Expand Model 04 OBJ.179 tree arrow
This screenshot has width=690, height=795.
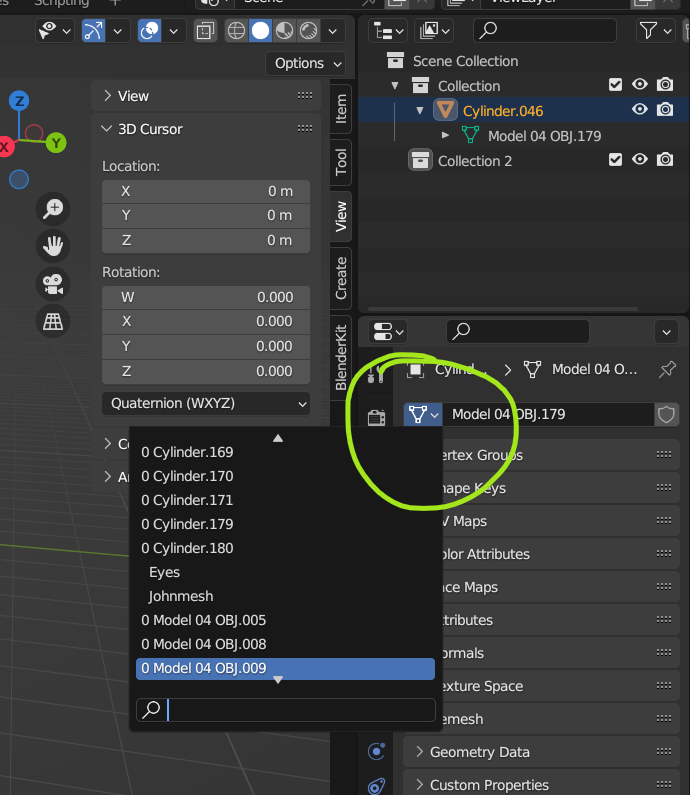click(x=445, y=135)
